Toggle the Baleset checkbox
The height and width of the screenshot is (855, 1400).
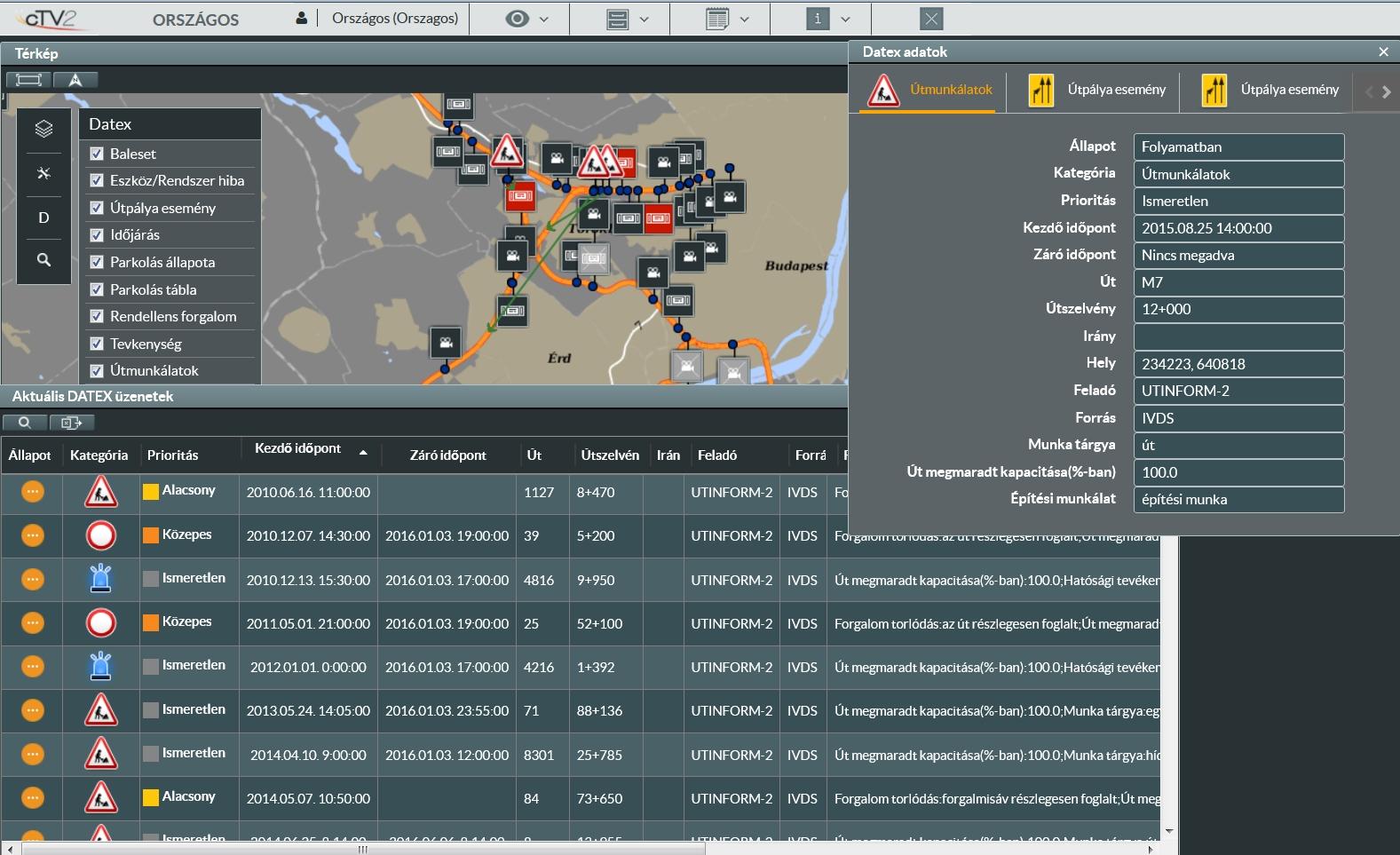coord(97,154)
